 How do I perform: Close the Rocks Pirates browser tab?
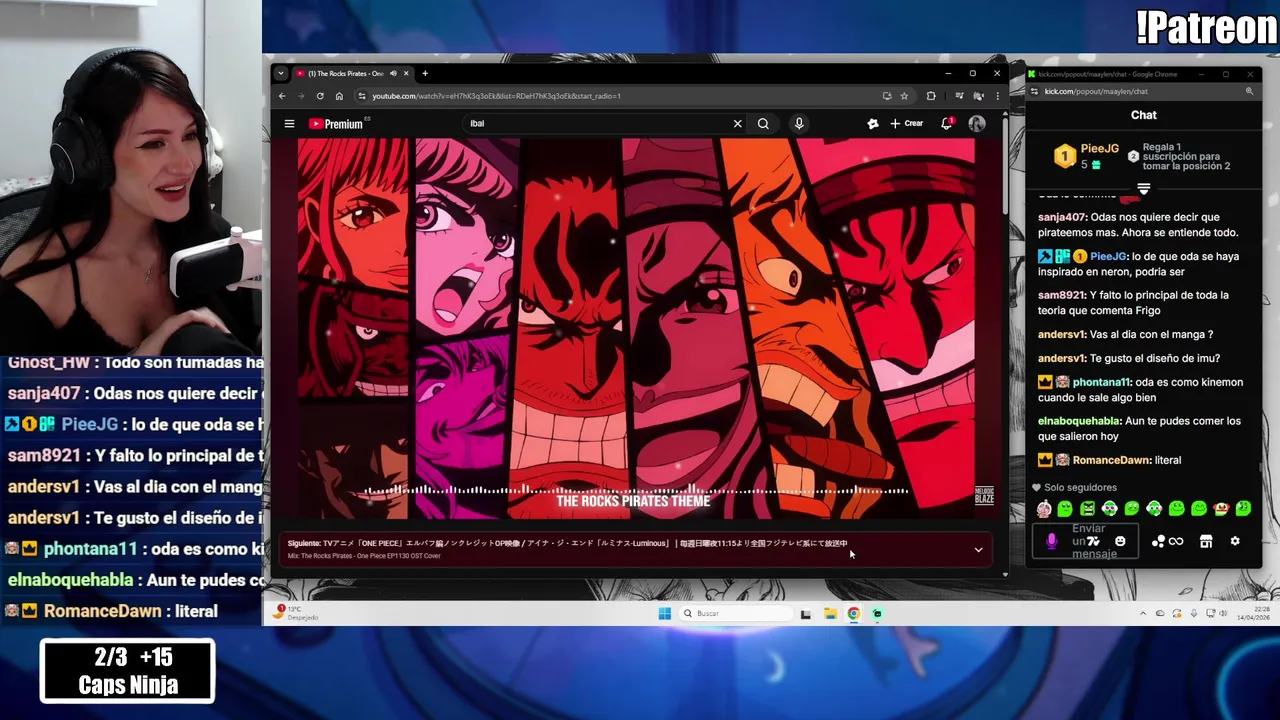[406, 73]
